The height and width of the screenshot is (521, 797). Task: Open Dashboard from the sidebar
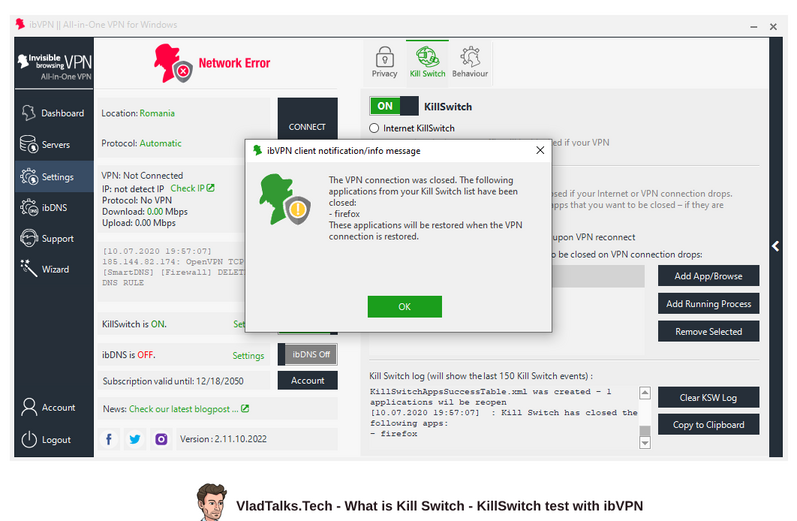53,113
